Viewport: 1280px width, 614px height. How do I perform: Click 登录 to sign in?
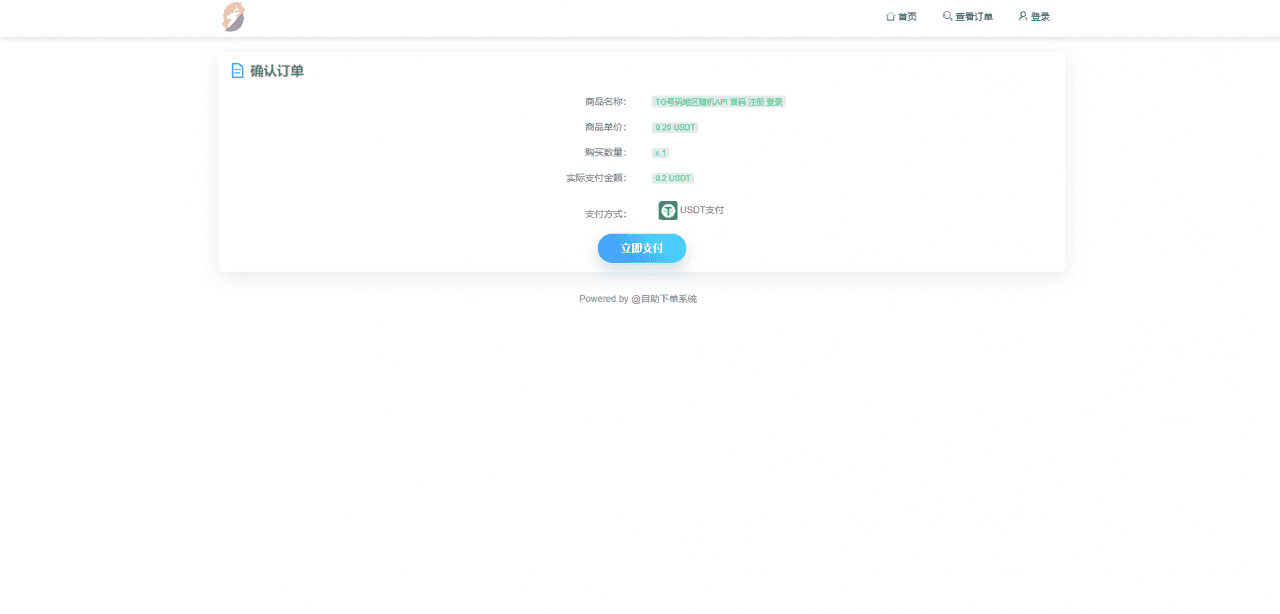[x=1034, y=17]
